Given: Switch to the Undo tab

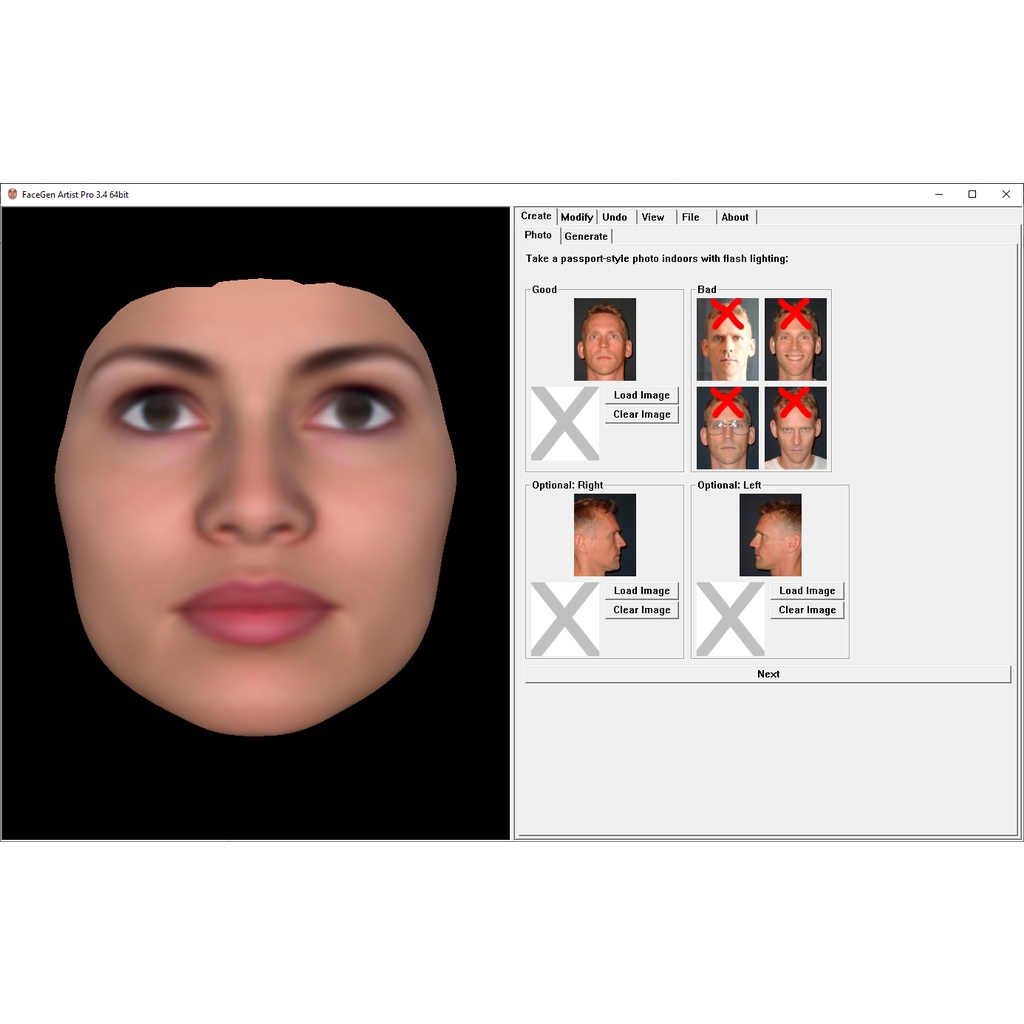Looking at the screenshot, I should (x=614, y=217).
